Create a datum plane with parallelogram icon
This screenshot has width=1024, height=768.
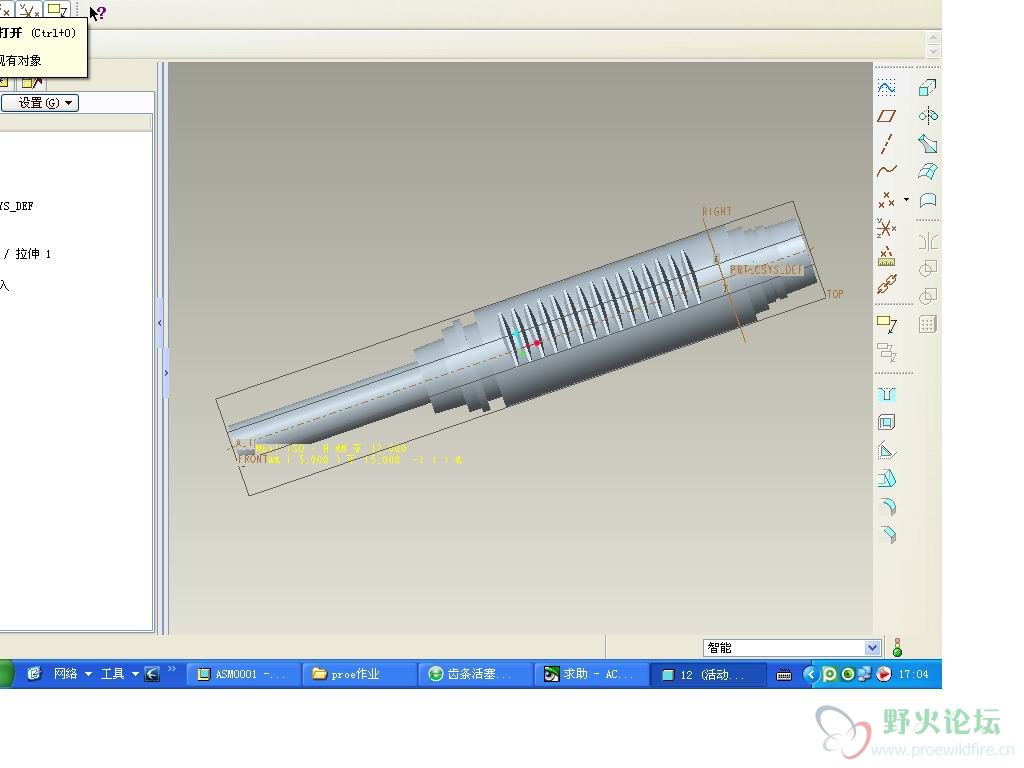(x=886, y=116)
